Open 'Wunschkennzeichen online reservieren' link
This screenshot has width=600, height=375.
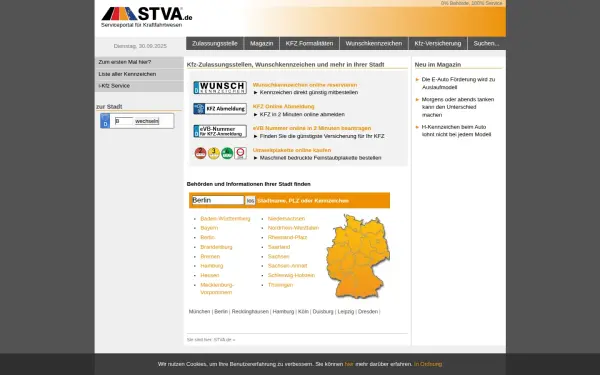305,85
